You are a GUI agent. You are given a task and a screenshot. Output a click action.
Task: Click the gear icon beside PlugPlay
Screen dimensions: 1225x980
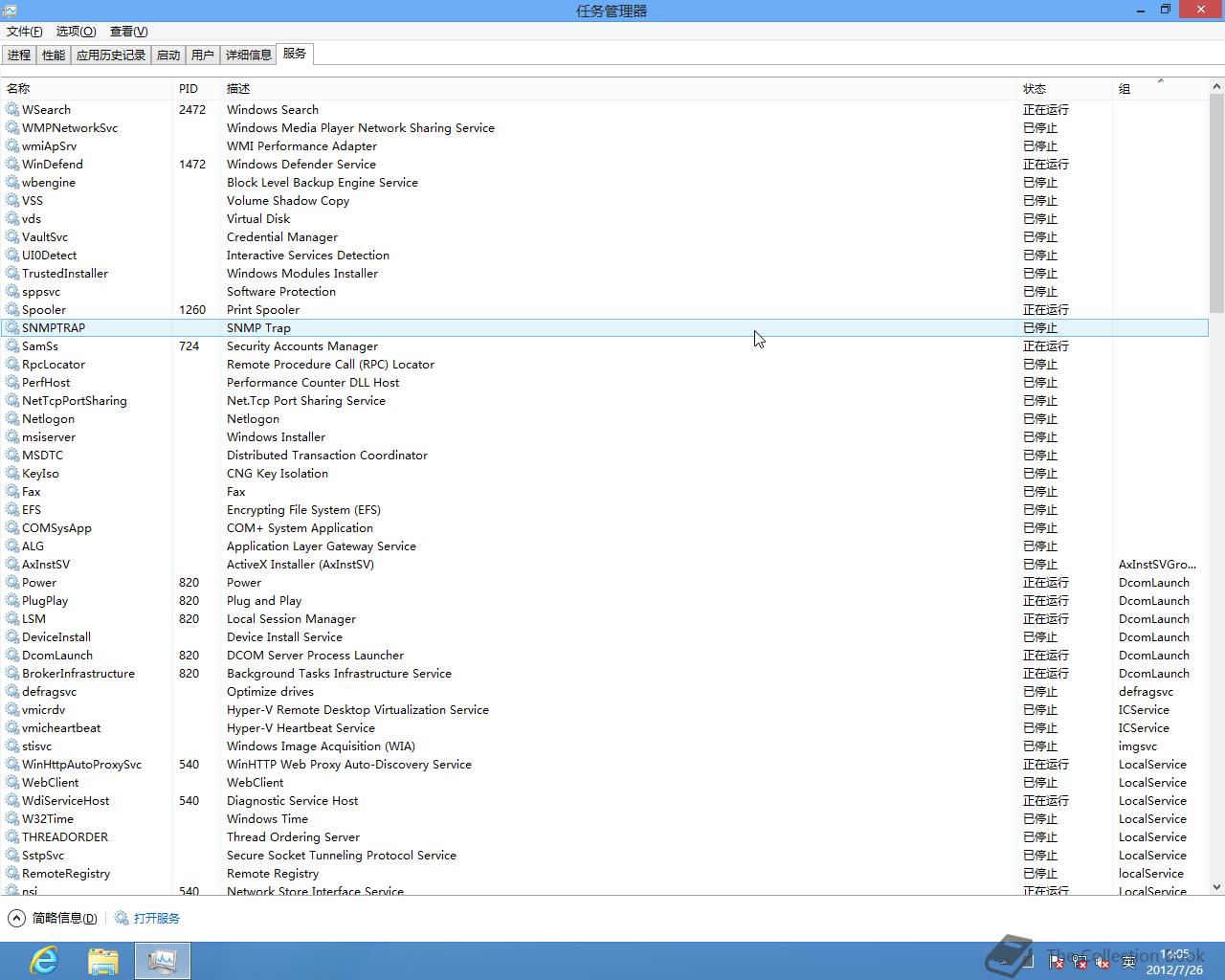point(12,600)
